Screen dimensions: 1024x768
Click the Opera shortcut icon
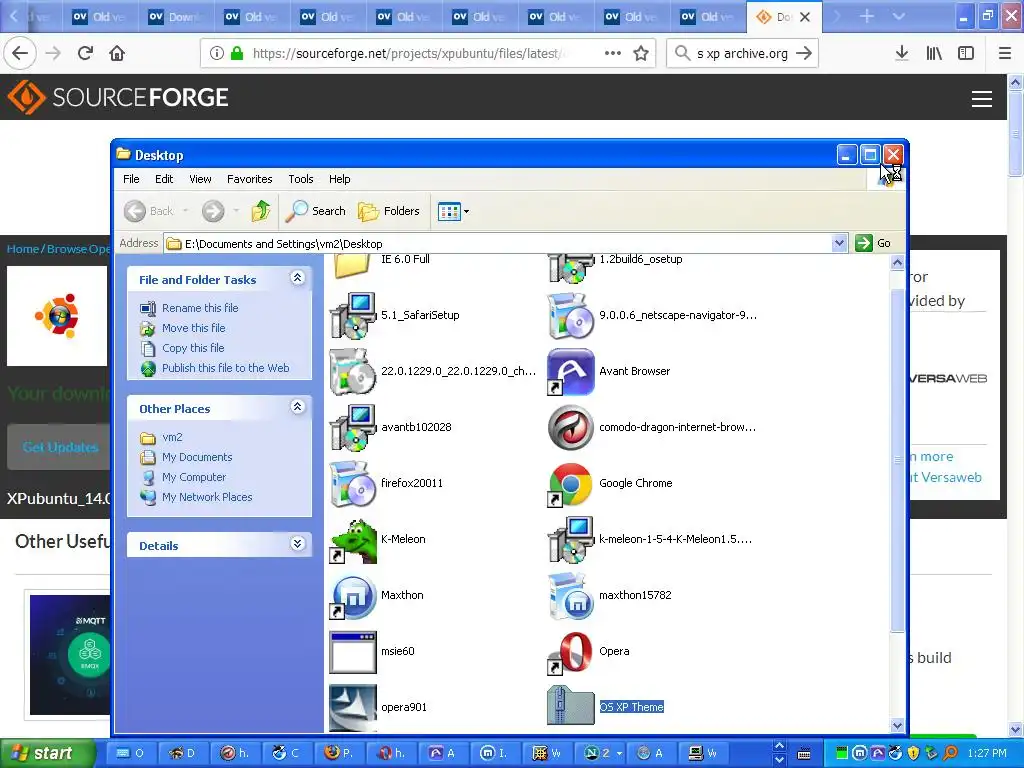[570, 652]
